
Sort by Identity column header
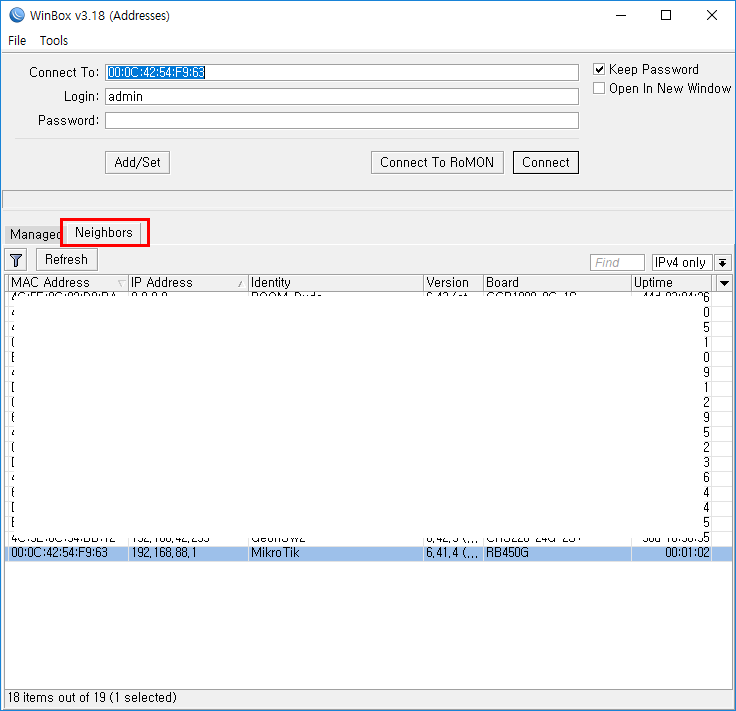coord(336,283)
